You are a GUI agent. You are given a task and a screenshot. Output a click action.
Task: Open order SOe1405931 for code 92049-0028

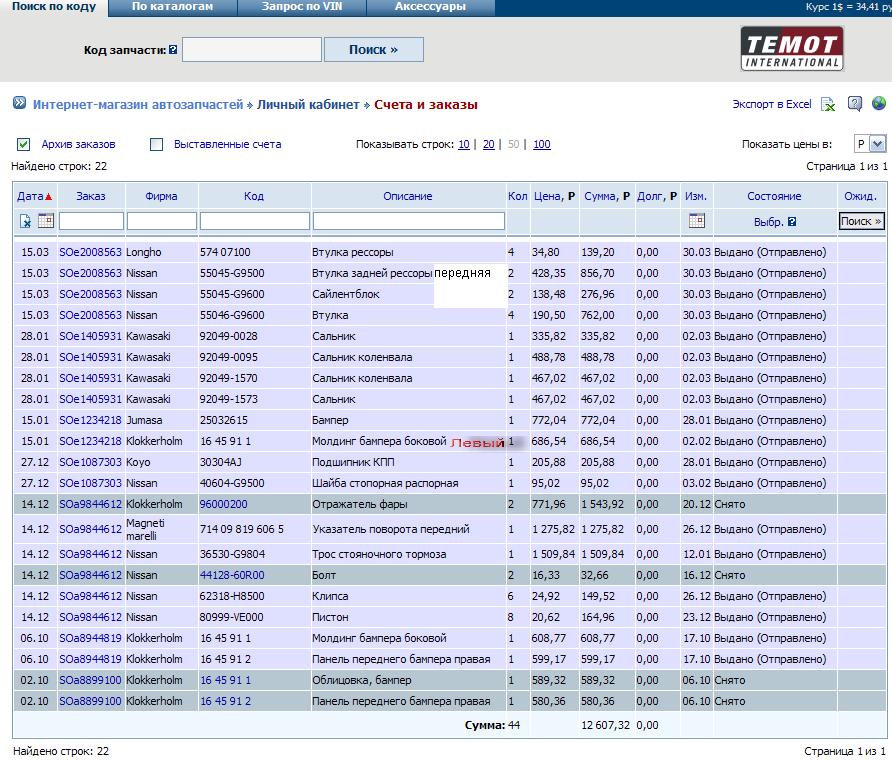pyautogui.click(x=90, y=336)
